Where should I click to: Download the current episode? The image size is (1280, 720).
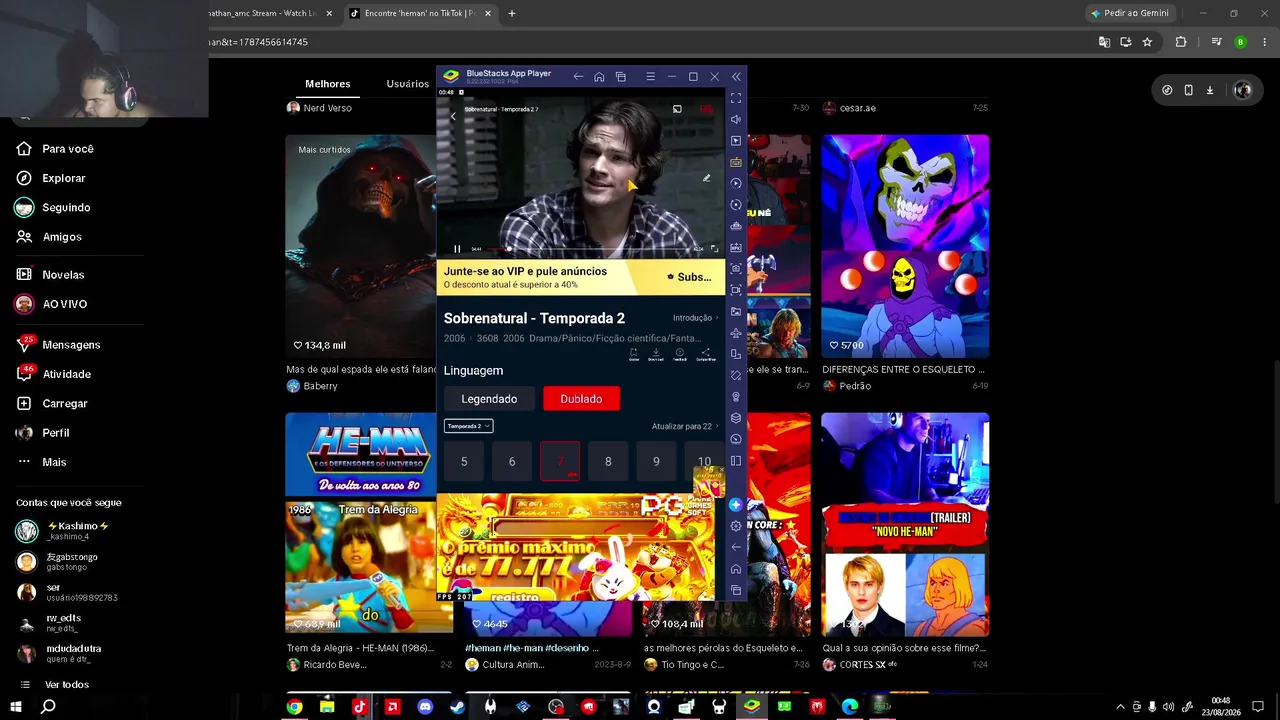pyautogui.click(x=656, y=354)
